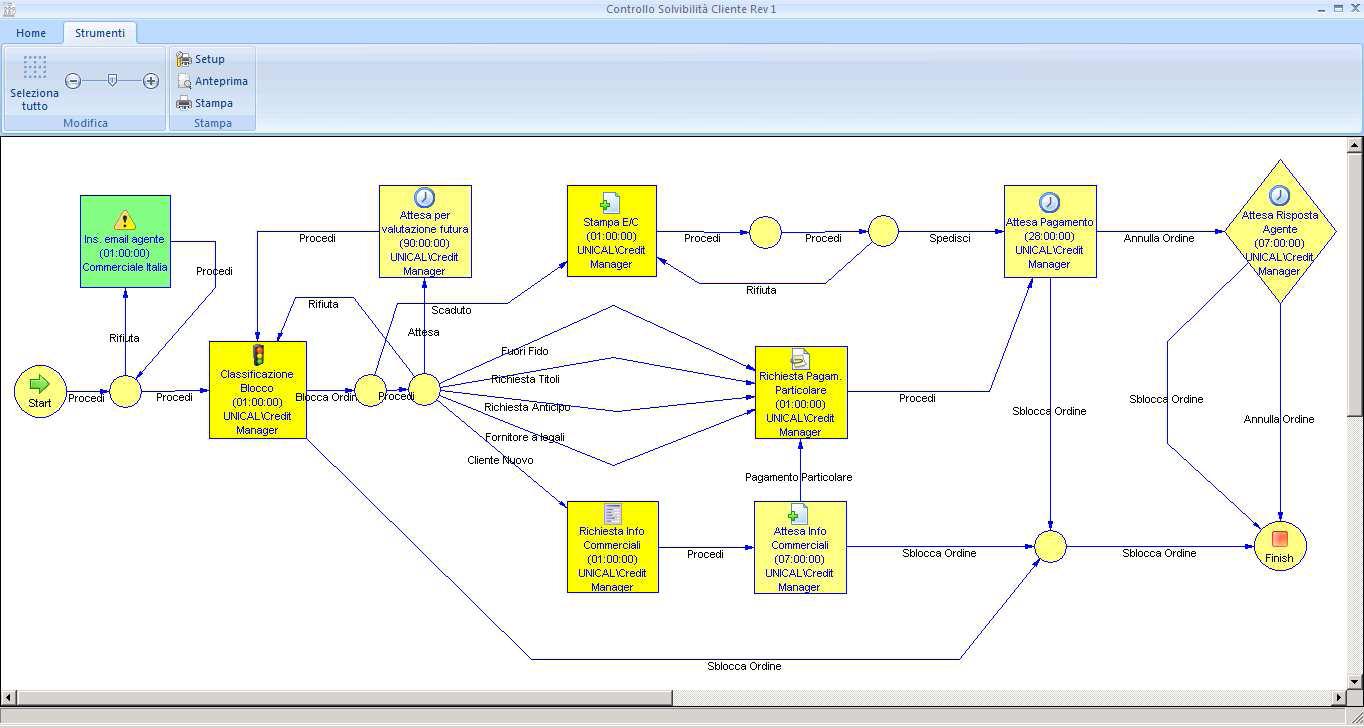Screen dimensions: 1364x728
Task: Click the Stampa printer icon
Action: (184, 103)
